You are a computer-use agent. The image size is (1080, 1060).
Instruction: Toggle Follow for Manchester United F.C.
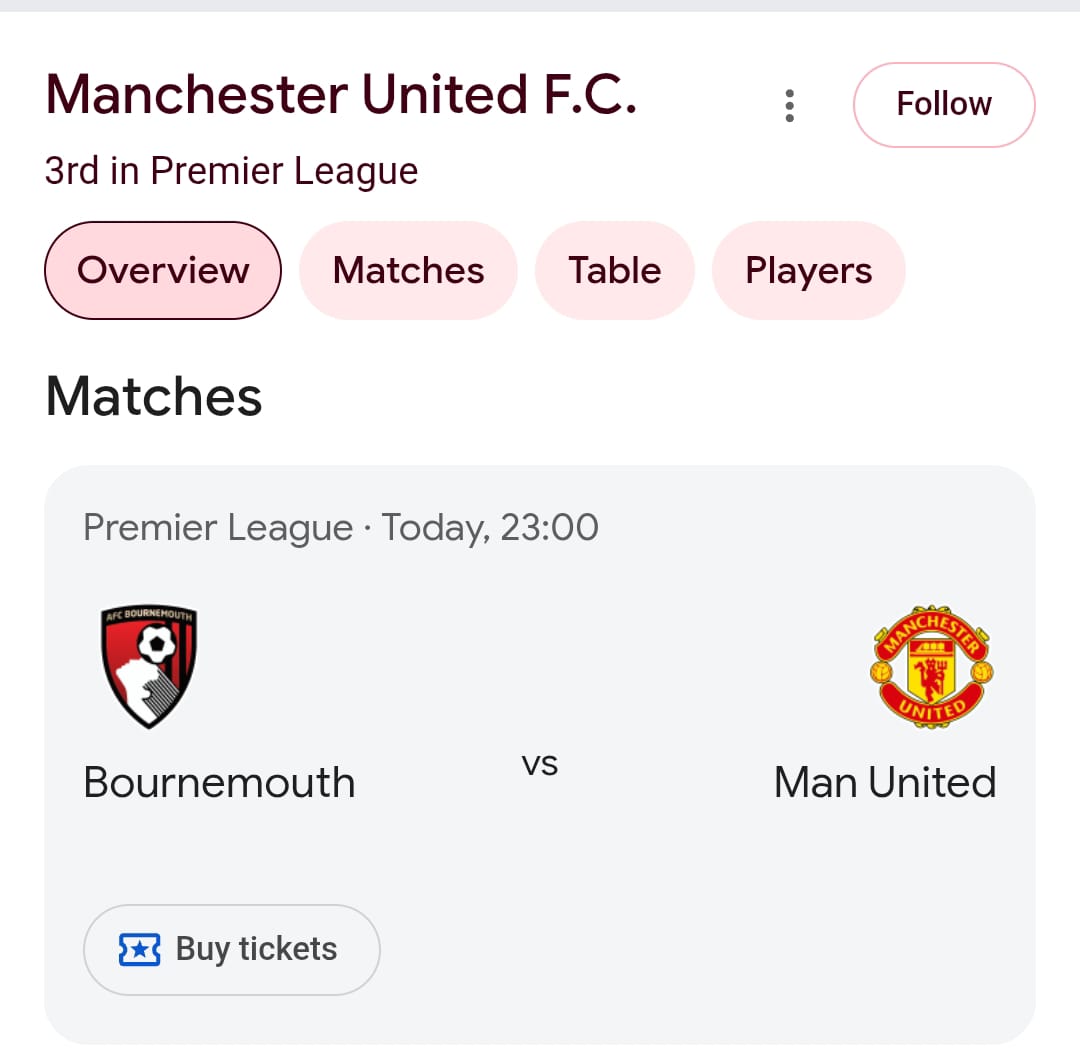point(943,104)
